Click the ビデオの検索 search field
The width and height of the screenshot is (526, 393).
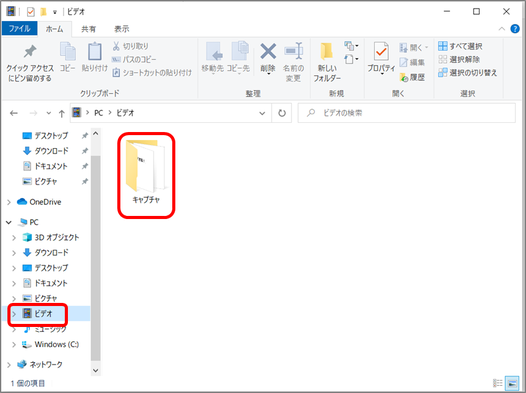[x=407, y=113]
